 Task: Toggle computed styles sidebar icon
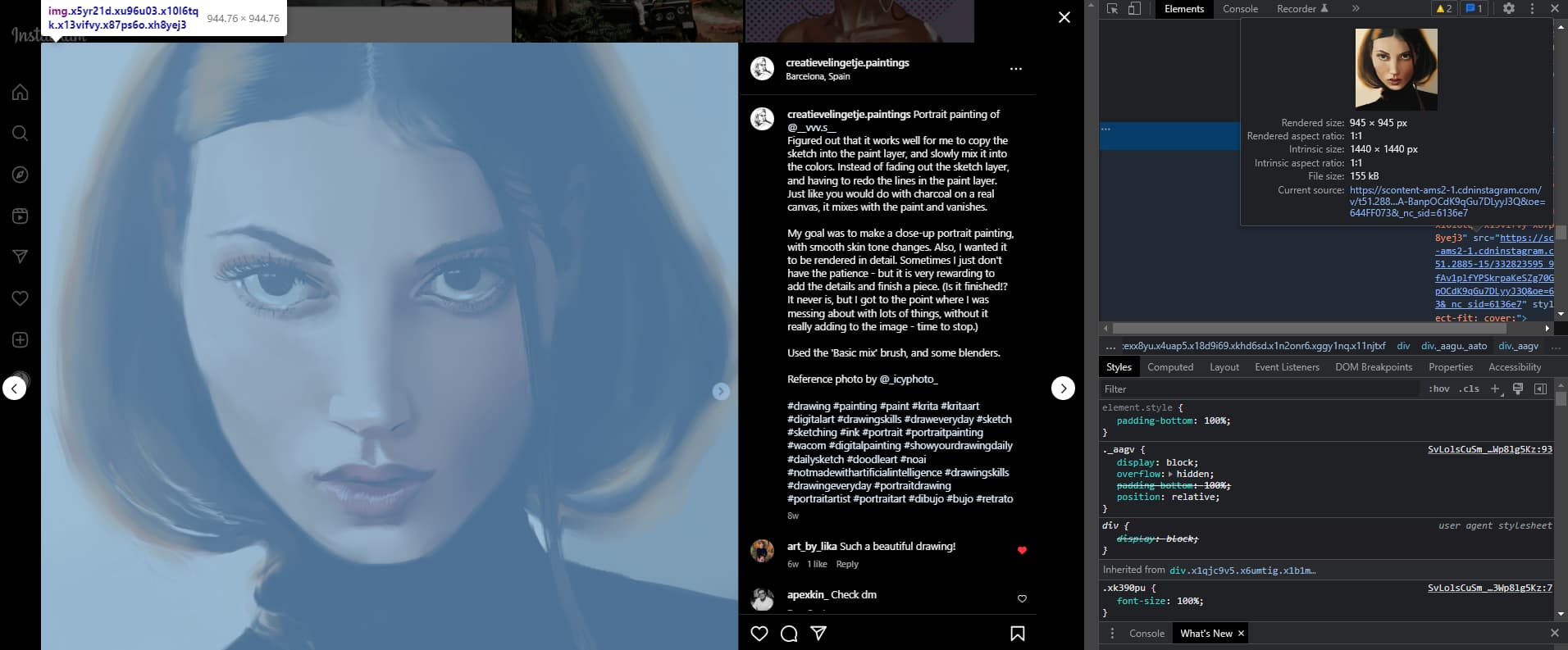coord(1540,389)
